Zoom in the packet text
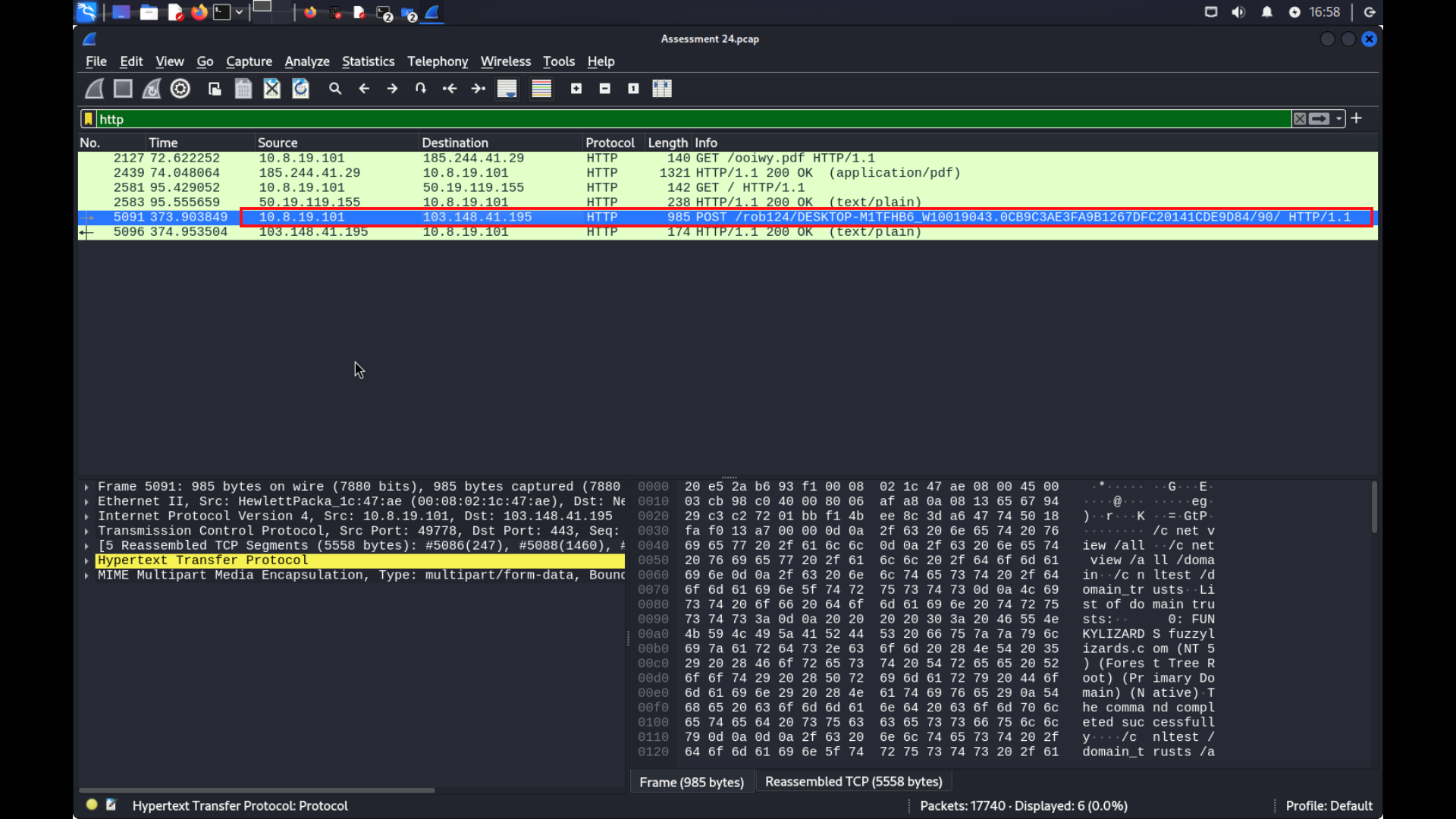The image size is (1456, 819). coord(576,89)
